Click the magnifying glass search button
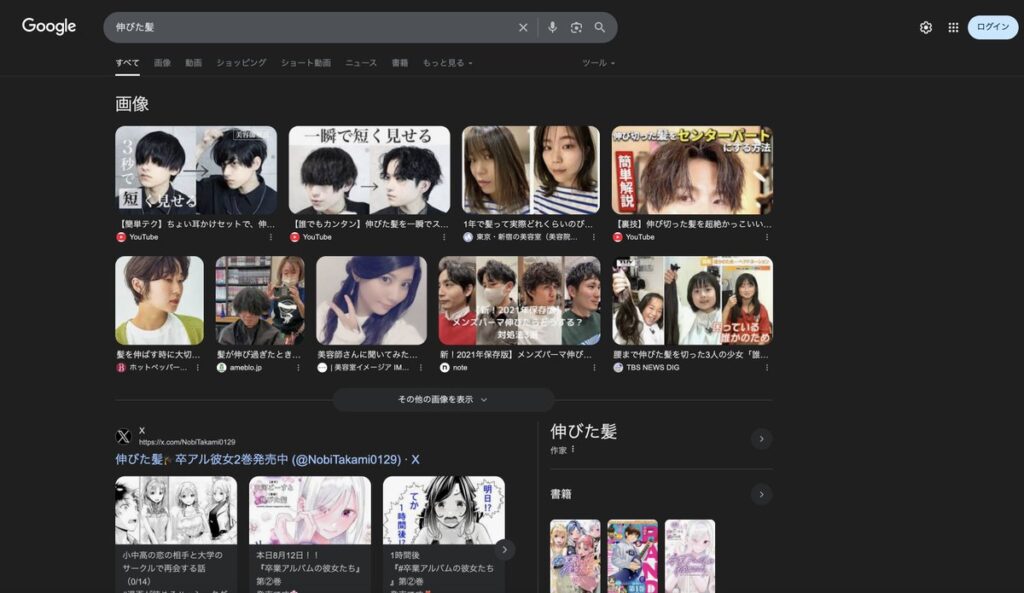 [x=600, y=28]
